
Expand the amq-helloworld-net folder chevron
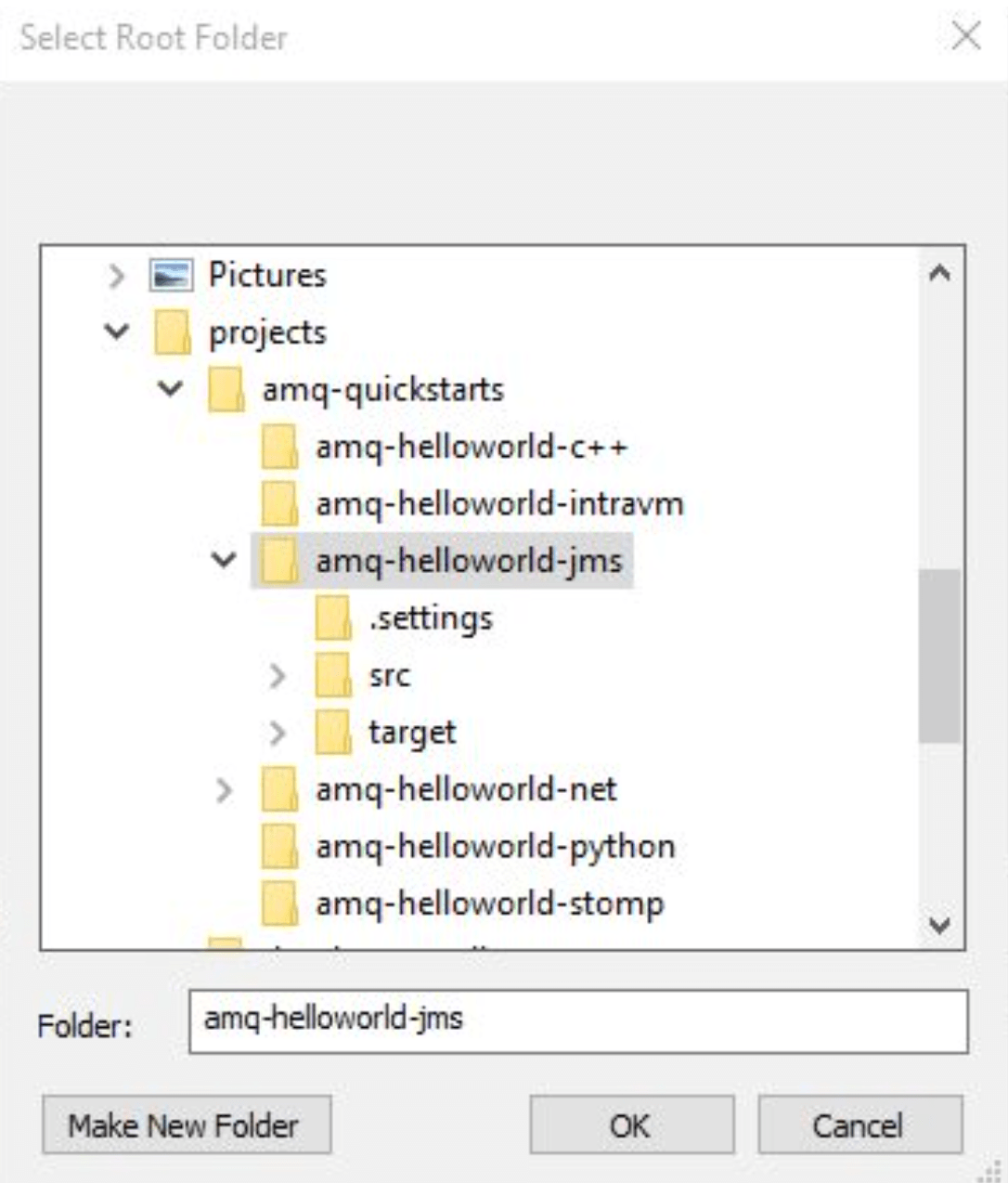[224, 790]
